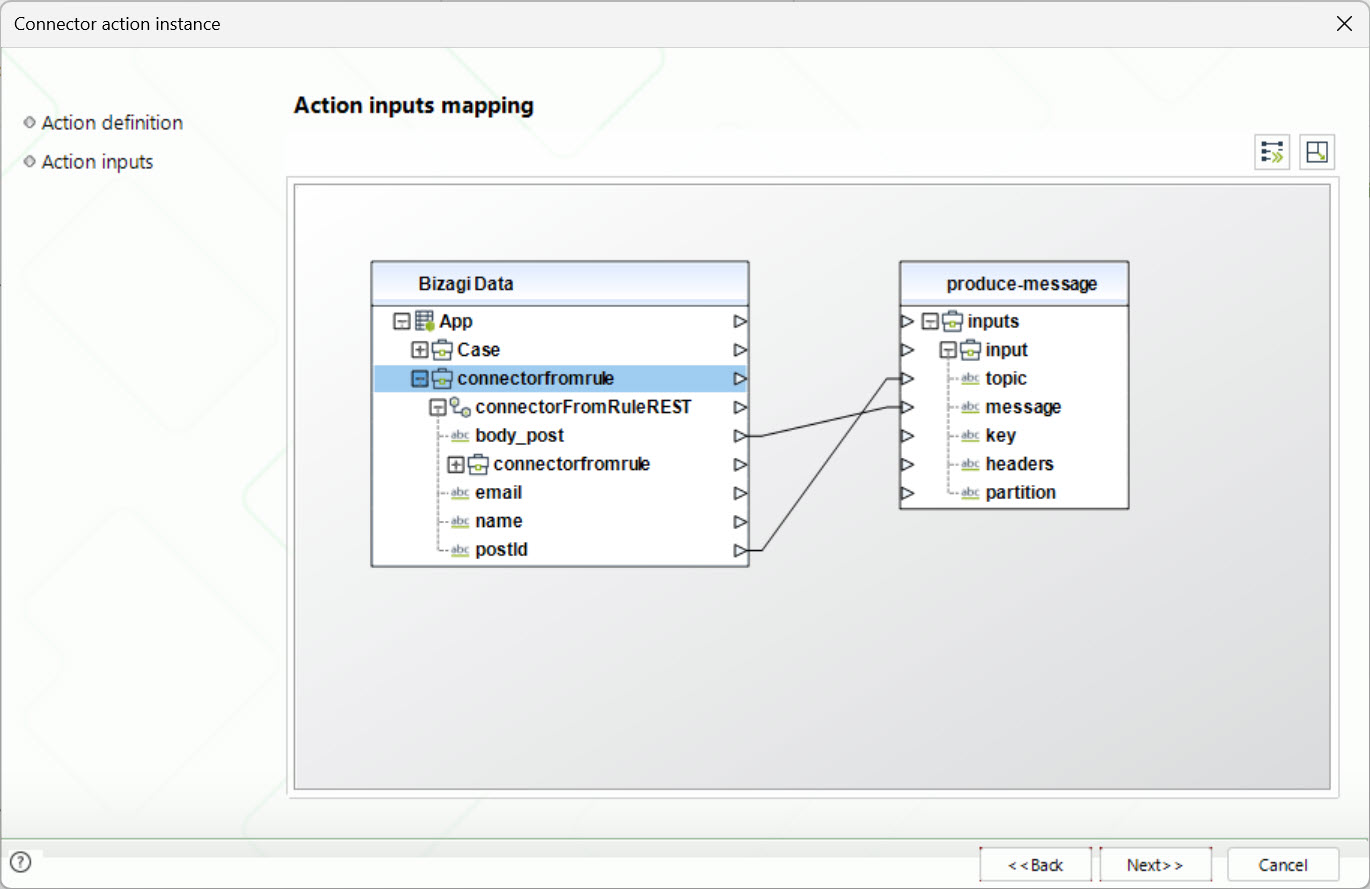Image resolution: width=1370 pixels, height=889 pixels.
Task: Click the input arrow of headers
Action: [x=908, y=464]
